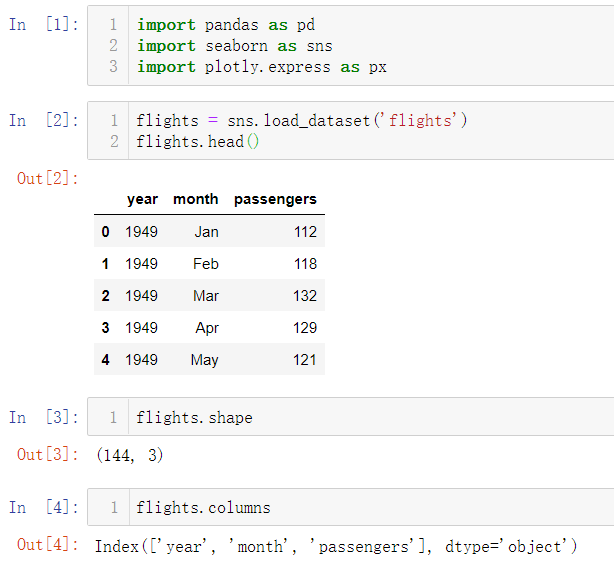The width and height of the screenshot is (614, 564).
Task: Click row index 3 in table
Action: pyautogui.click(x=105, y=328)
